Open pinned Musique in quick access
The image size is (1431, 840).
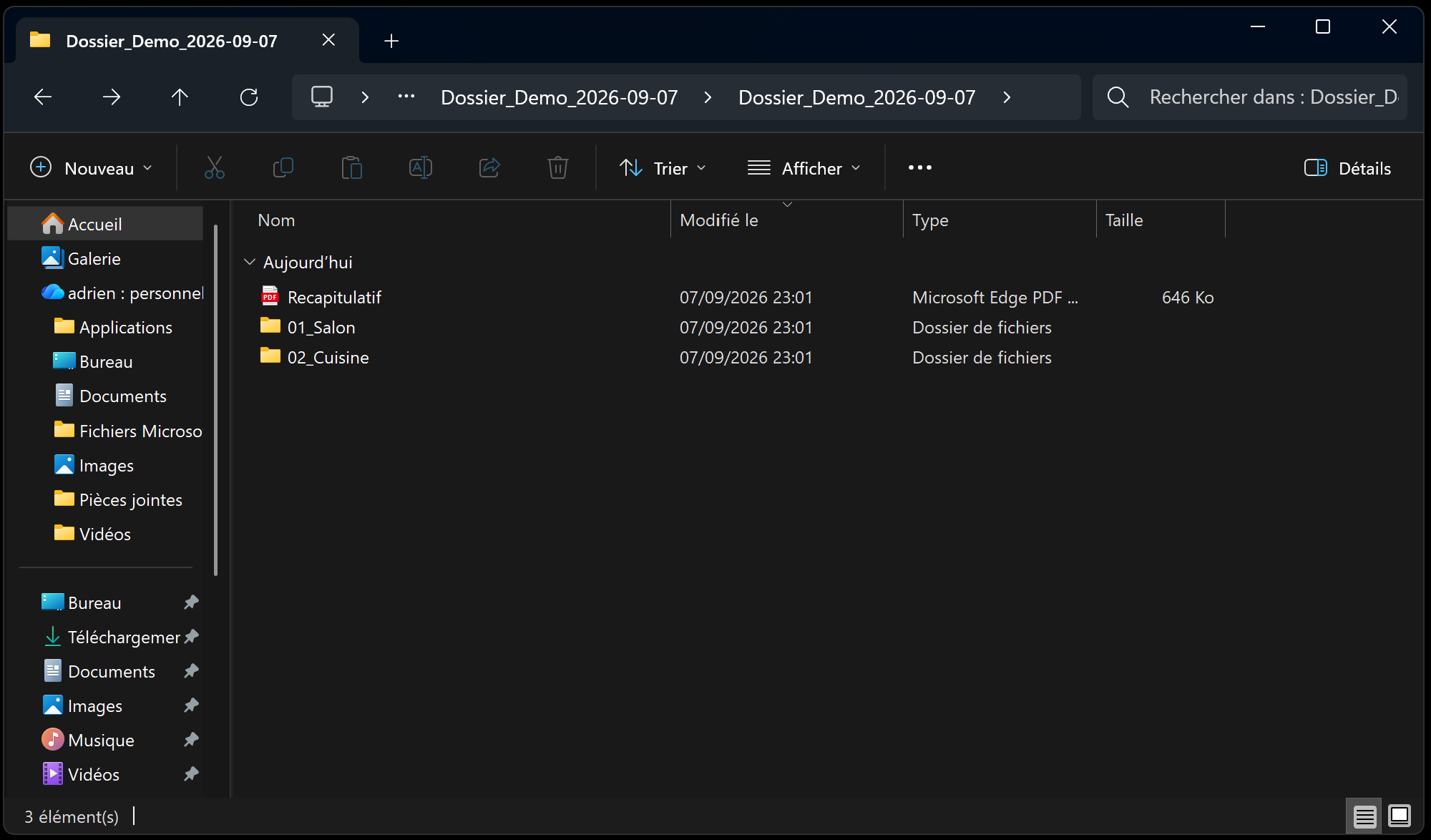click(105, 740)
